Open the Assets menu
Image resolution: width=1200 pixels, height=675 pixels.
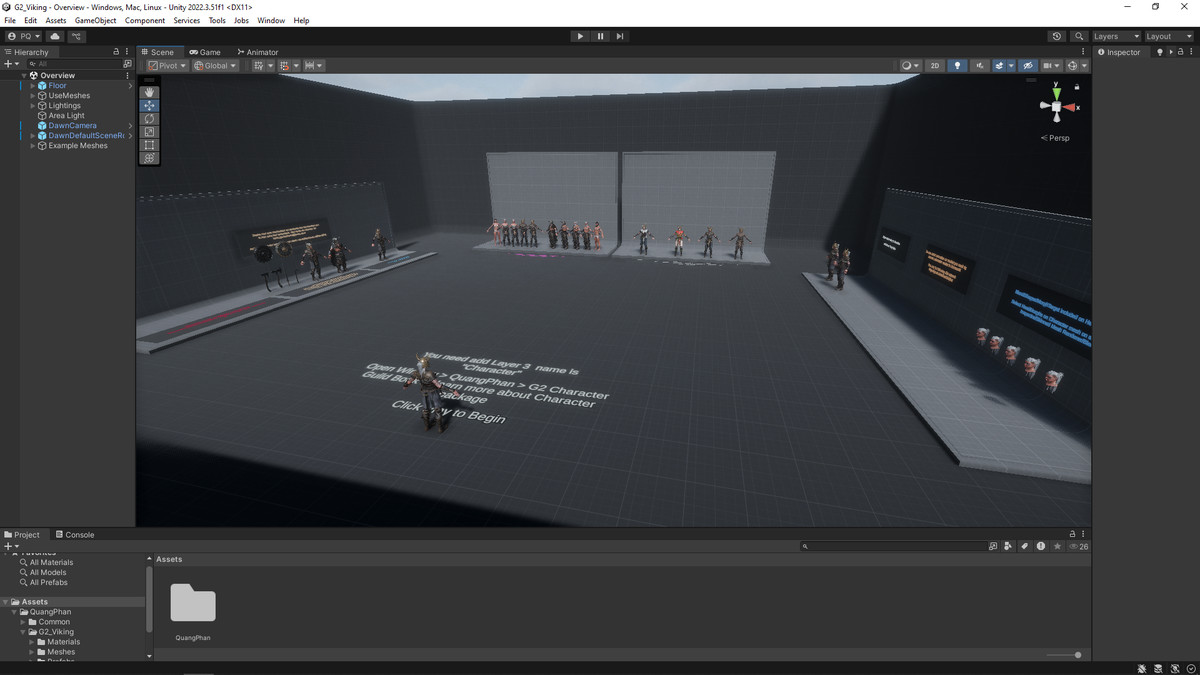pyautogui.click(x=56, y=20)
